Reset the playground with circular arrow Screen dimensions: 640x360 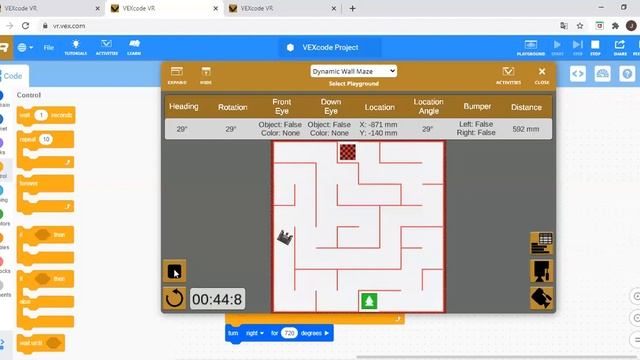pyautogui.click(x=174, y=298)
